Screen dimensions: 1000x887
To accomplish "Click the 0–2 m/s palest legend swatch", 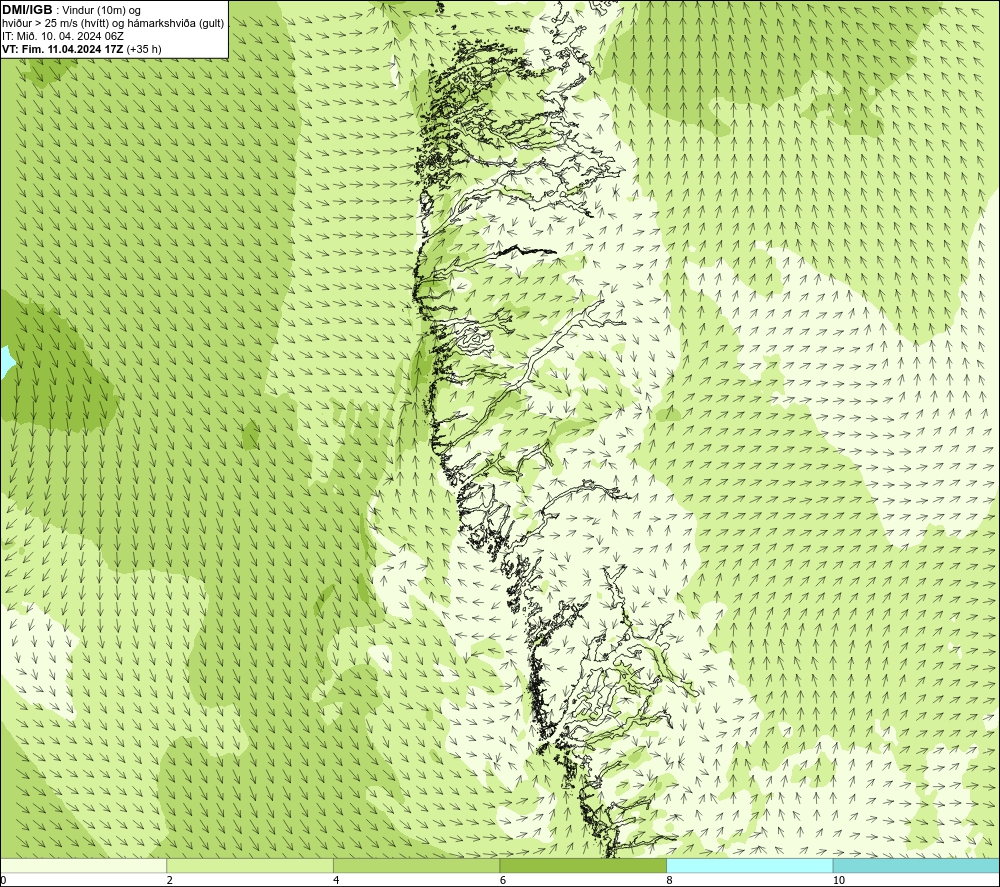I will point(84,865).
